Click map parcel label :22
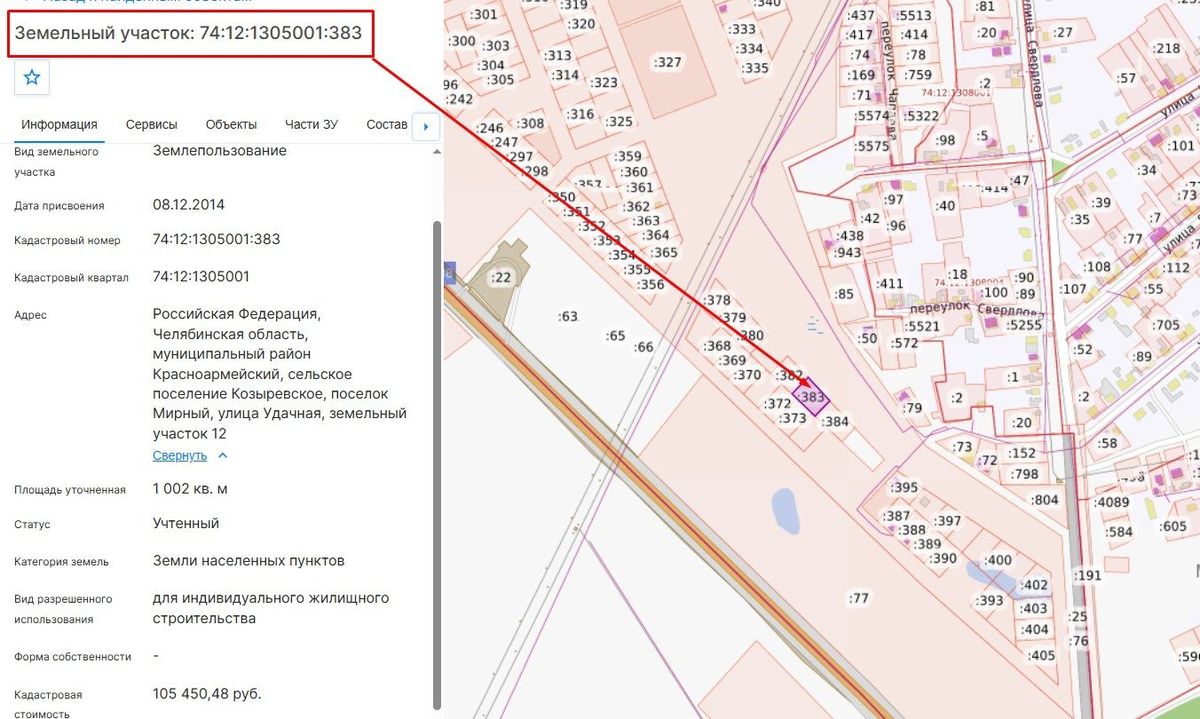1200x719 pixels. tap(500, 278)
